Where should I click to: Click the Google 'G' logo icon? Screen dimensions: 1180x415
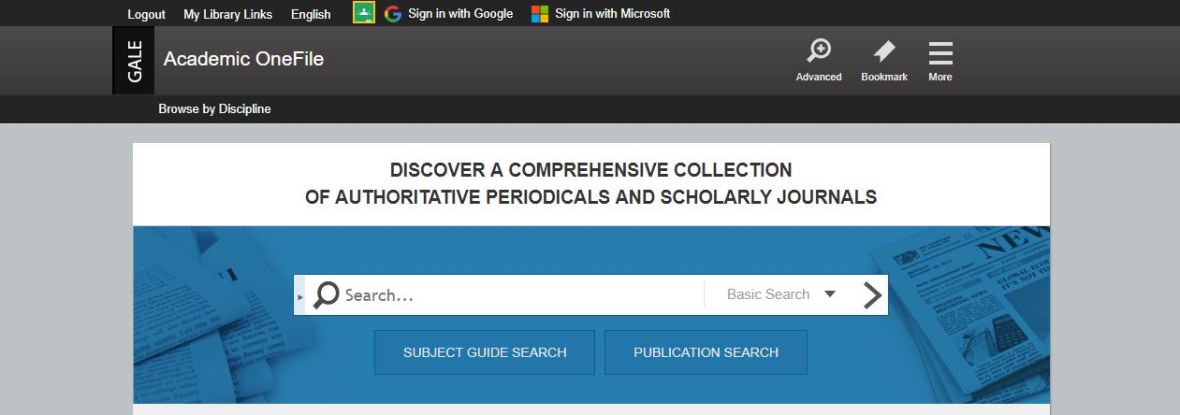tap(393, 14)
